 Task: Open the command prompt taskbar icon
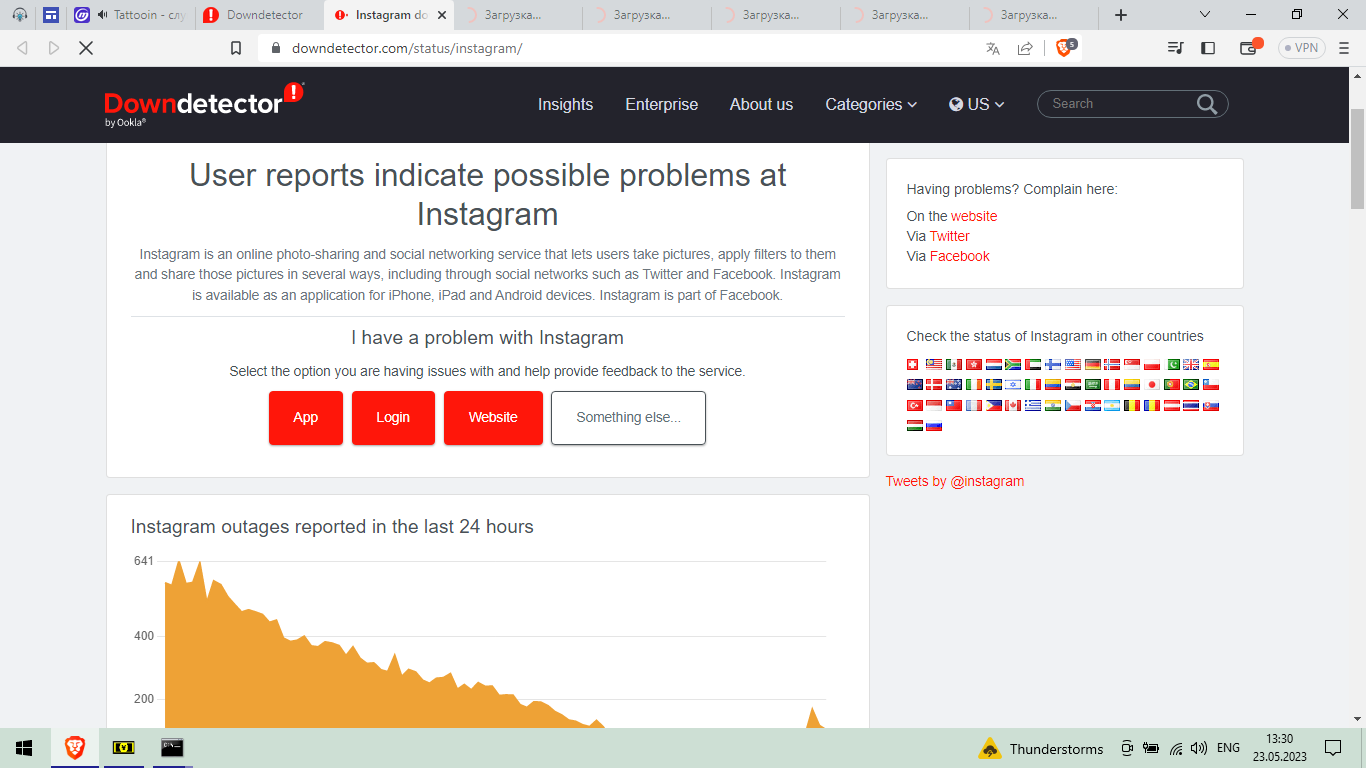[172, 748]
